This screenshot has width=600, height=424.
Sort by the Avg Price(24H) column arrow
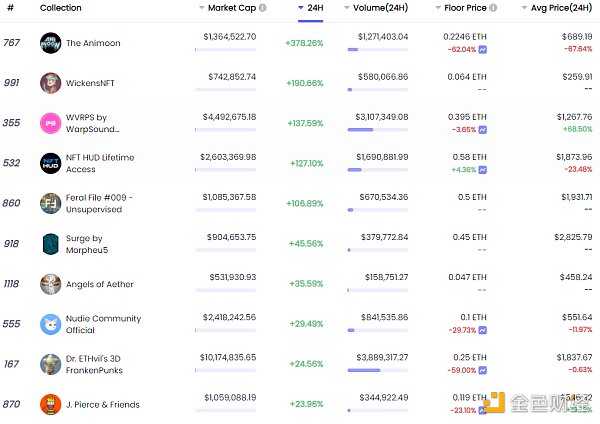click(x=524, y=8)
